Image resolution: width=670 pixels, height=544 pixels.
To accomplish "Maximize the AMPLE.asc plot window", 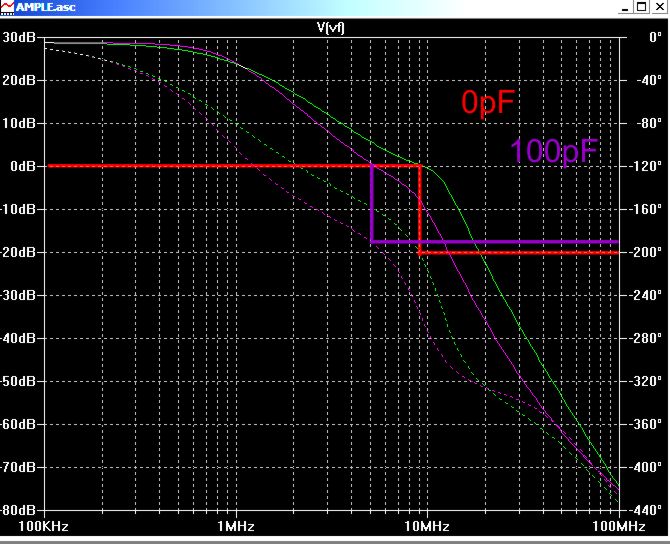I will pyautogui.click(x=641, y=7).
